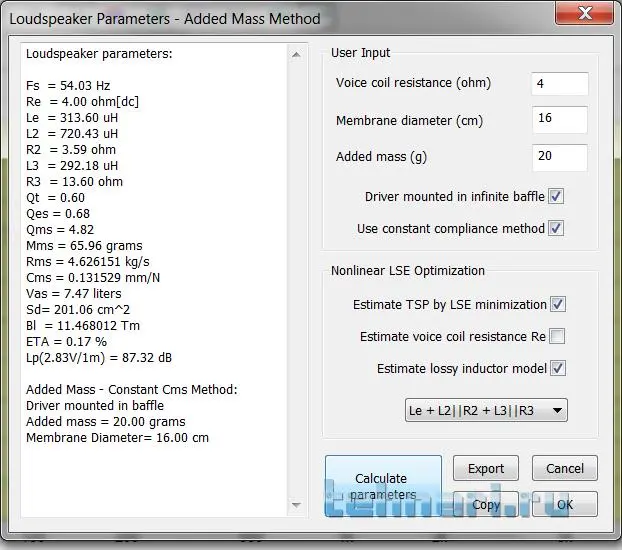Screen dimensions: 622x550
Task: Click the line 'L3 = 292.18 uH'
Action: (72, 165)
